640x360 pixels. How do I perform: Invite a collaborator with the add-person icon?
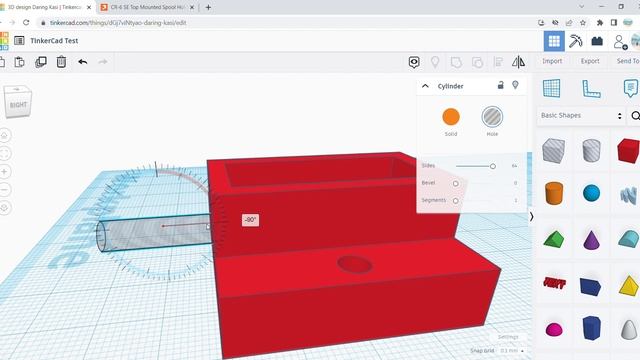620,41
